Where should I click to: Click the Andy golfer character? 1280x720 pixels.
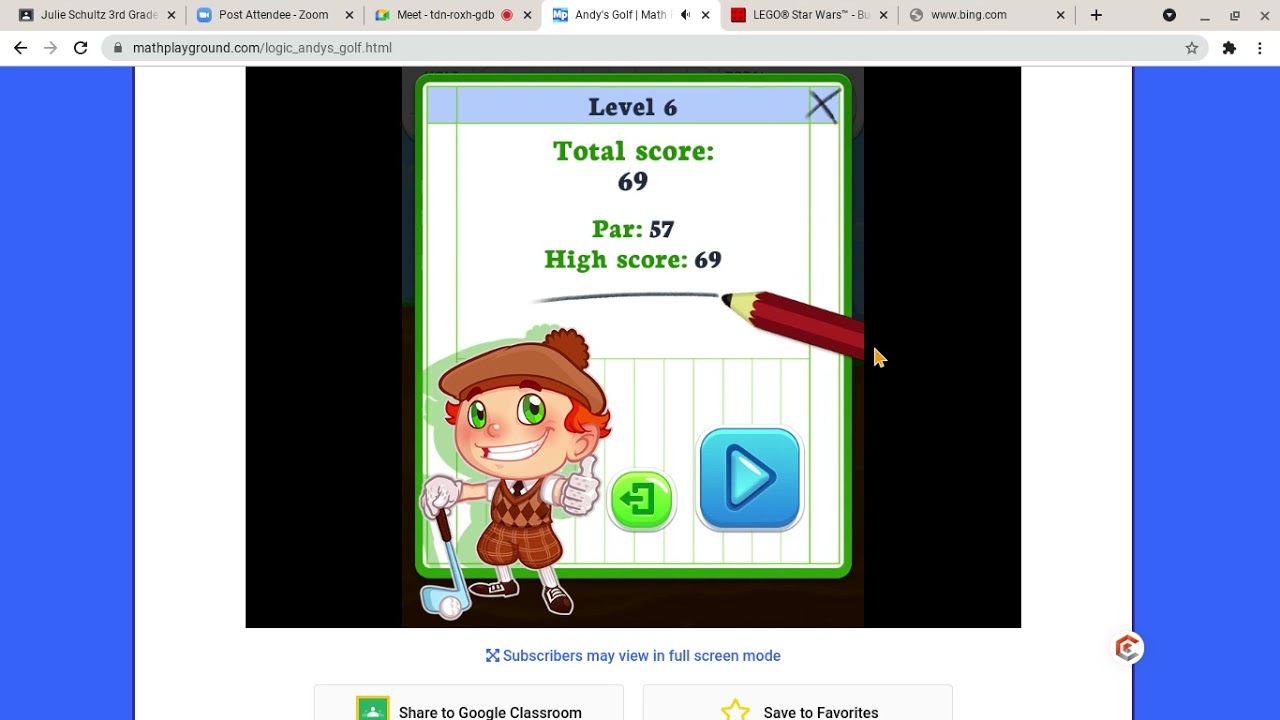(513, 470)
